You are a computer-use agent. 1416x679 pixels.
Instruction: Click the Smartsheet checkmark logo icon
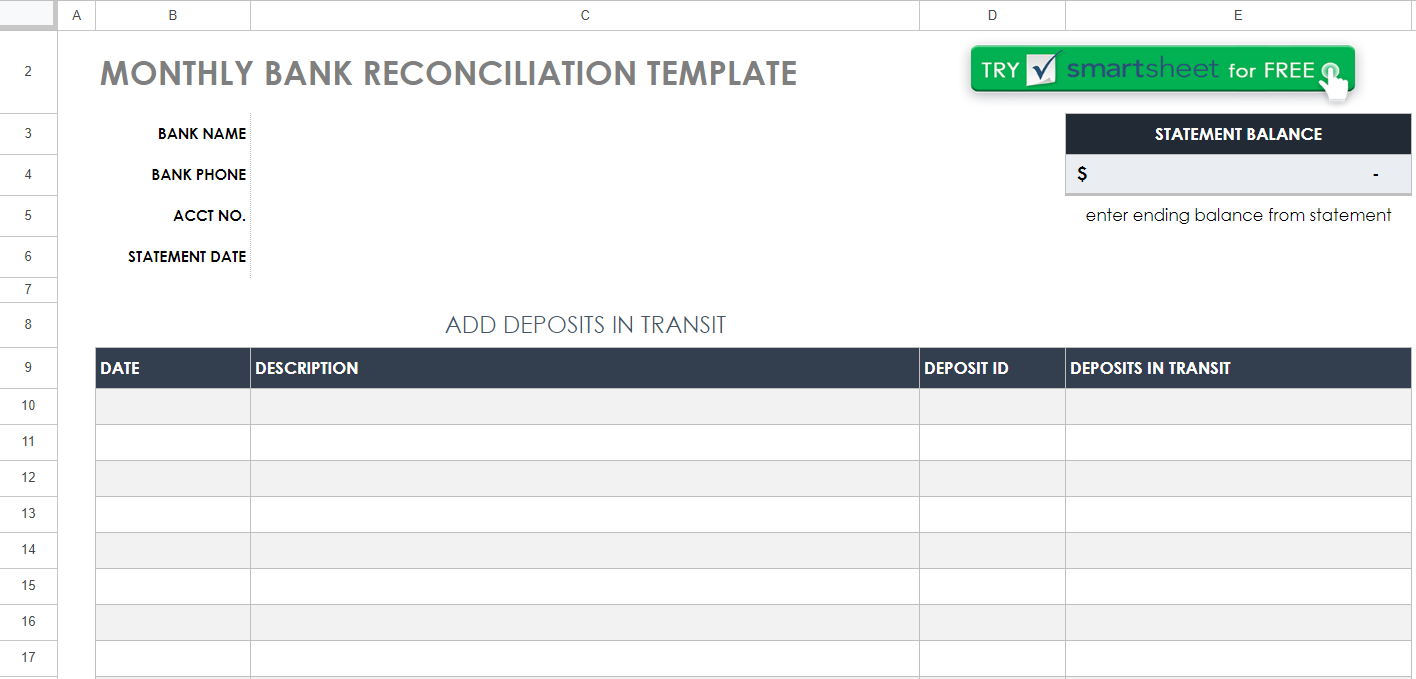coord(1042,69)
